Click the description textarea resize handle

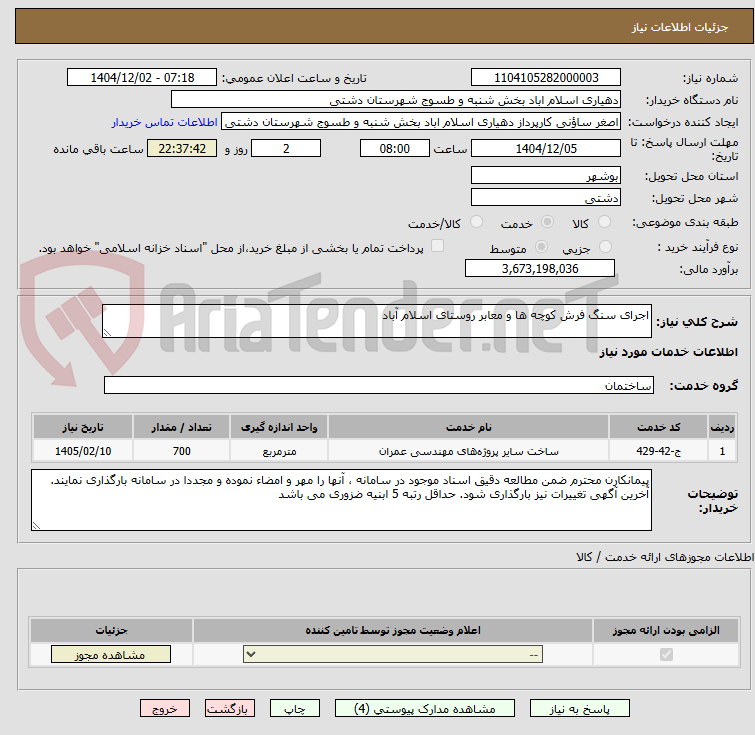(107, 332)
